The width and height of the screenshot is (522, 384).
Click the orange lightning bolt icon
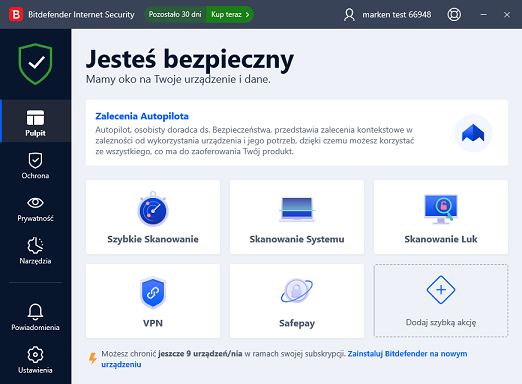click(x=93, y=359)
